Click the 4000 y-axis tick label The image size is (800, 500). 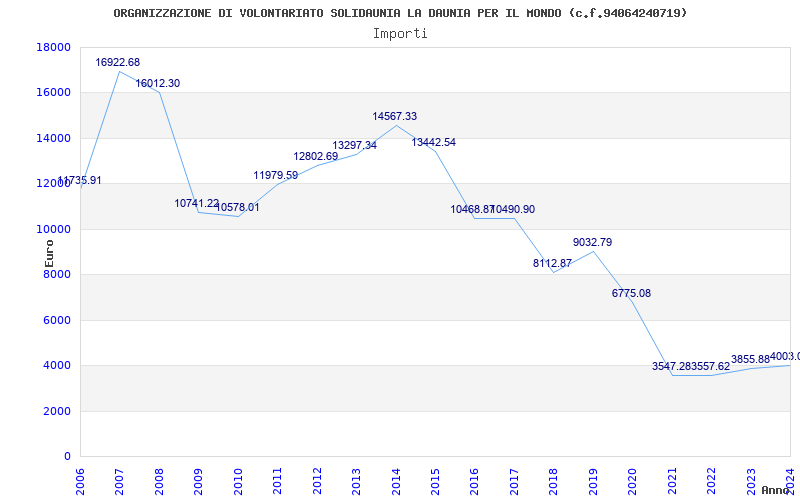[57, 366]
